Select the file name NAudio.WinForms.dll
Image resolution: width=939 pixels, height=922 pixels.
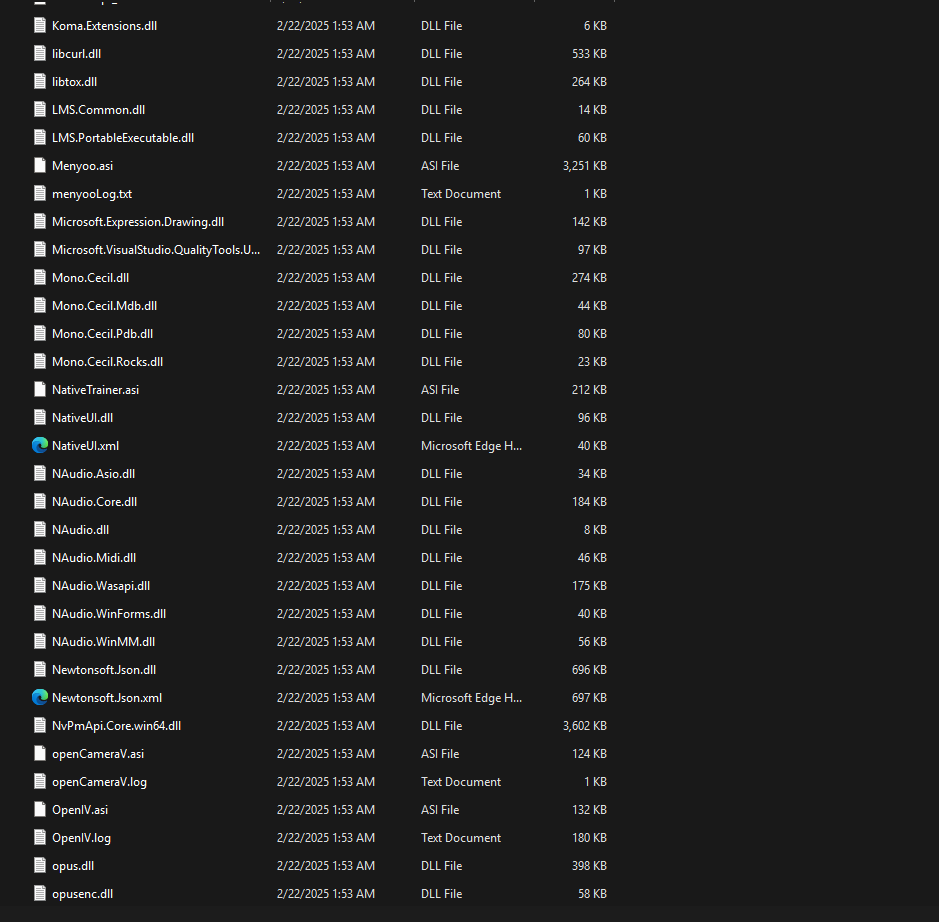point(109,614)
